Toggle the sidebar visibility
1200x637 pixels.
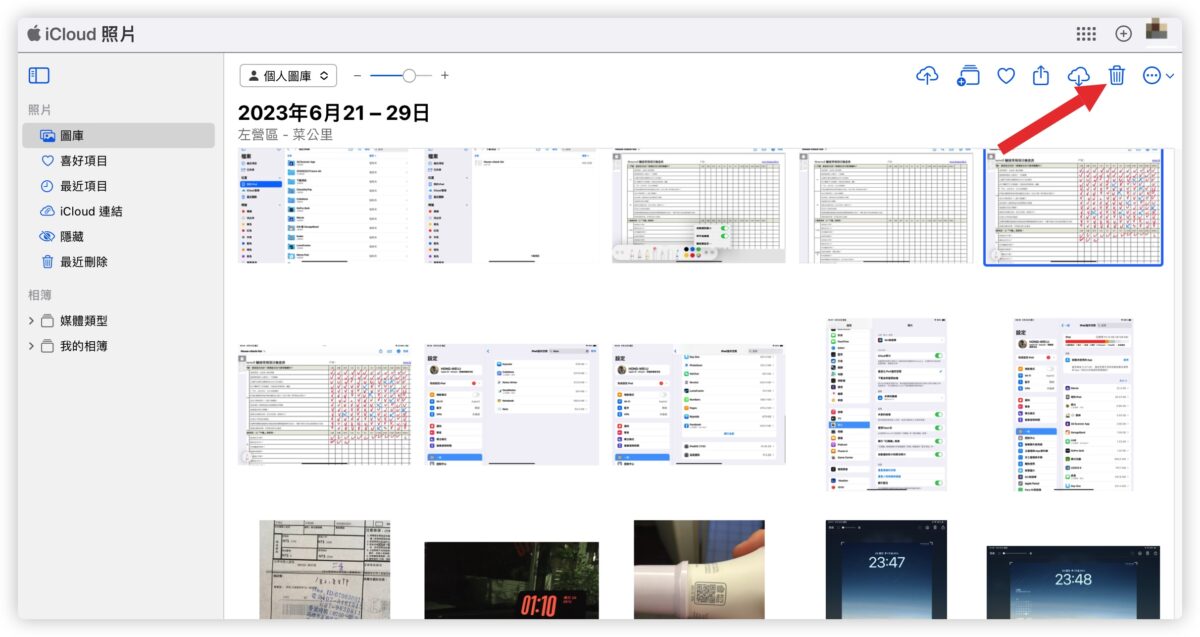click(x=39, y=76)
